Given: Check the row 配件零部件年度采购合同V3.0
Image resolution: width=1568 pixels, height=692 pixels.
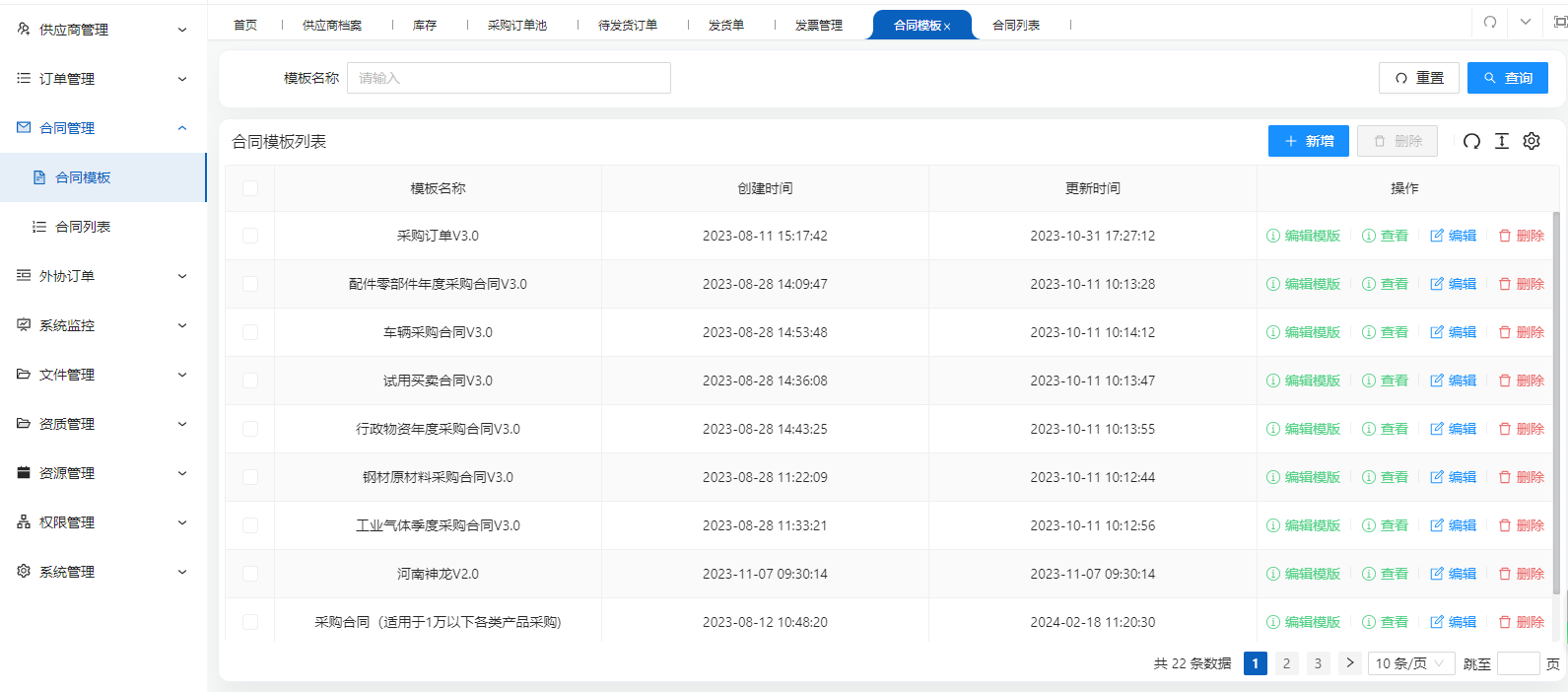Looking at the screenshot, I should 250,284.
